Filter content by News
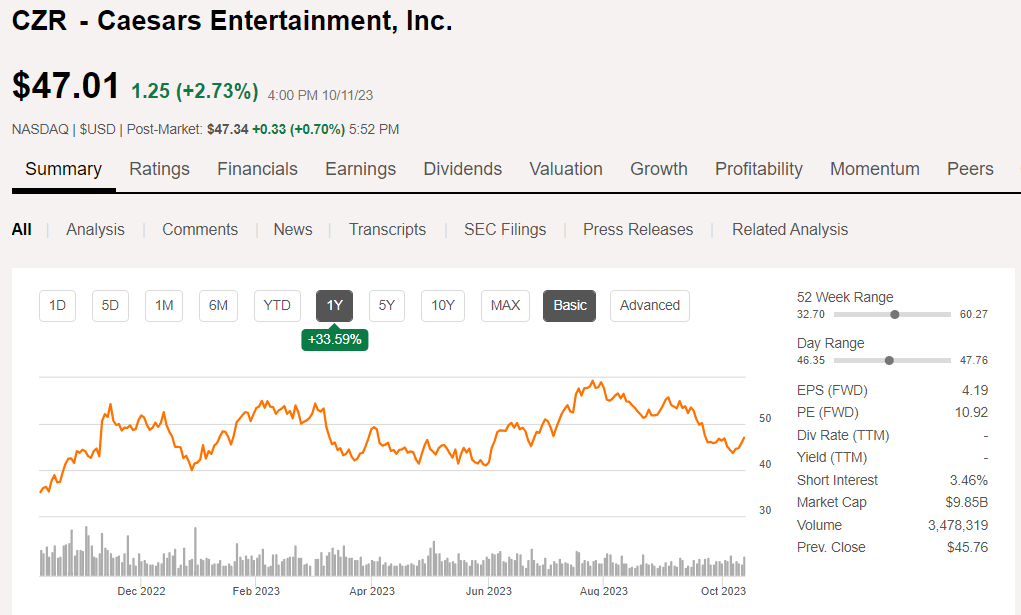 292,229
